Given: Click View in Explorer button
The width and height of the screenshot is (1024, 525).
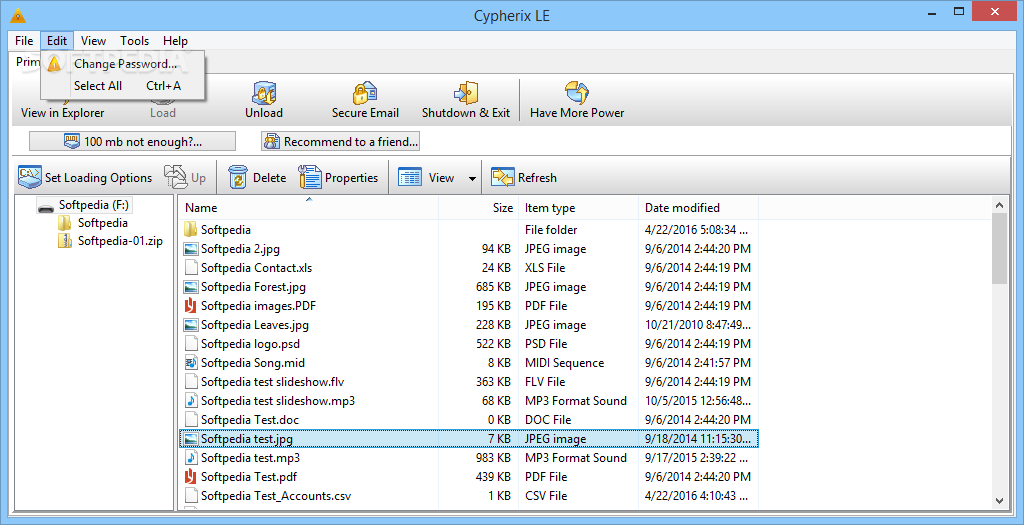Looking at the screenshot, I should pyautogui.click(x=63, y=112).
